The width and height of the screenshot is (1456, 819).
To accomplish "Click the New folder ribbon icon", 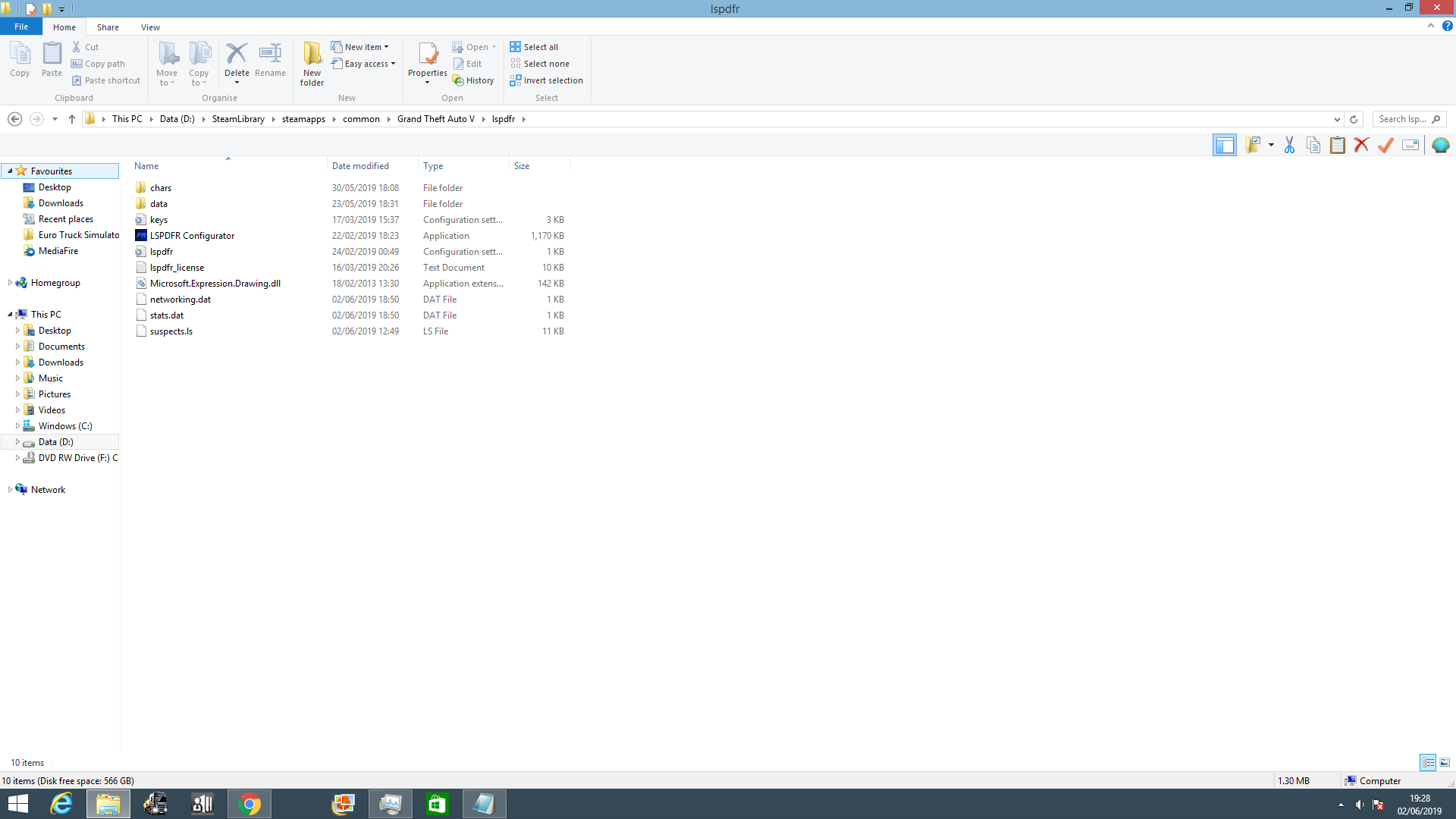I will [312, 64].
